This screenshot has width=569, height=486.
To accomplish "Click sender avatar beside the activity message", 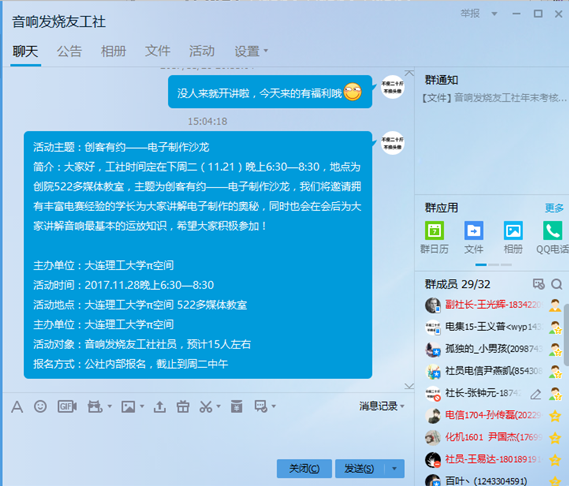I will [x=392, y=143].
